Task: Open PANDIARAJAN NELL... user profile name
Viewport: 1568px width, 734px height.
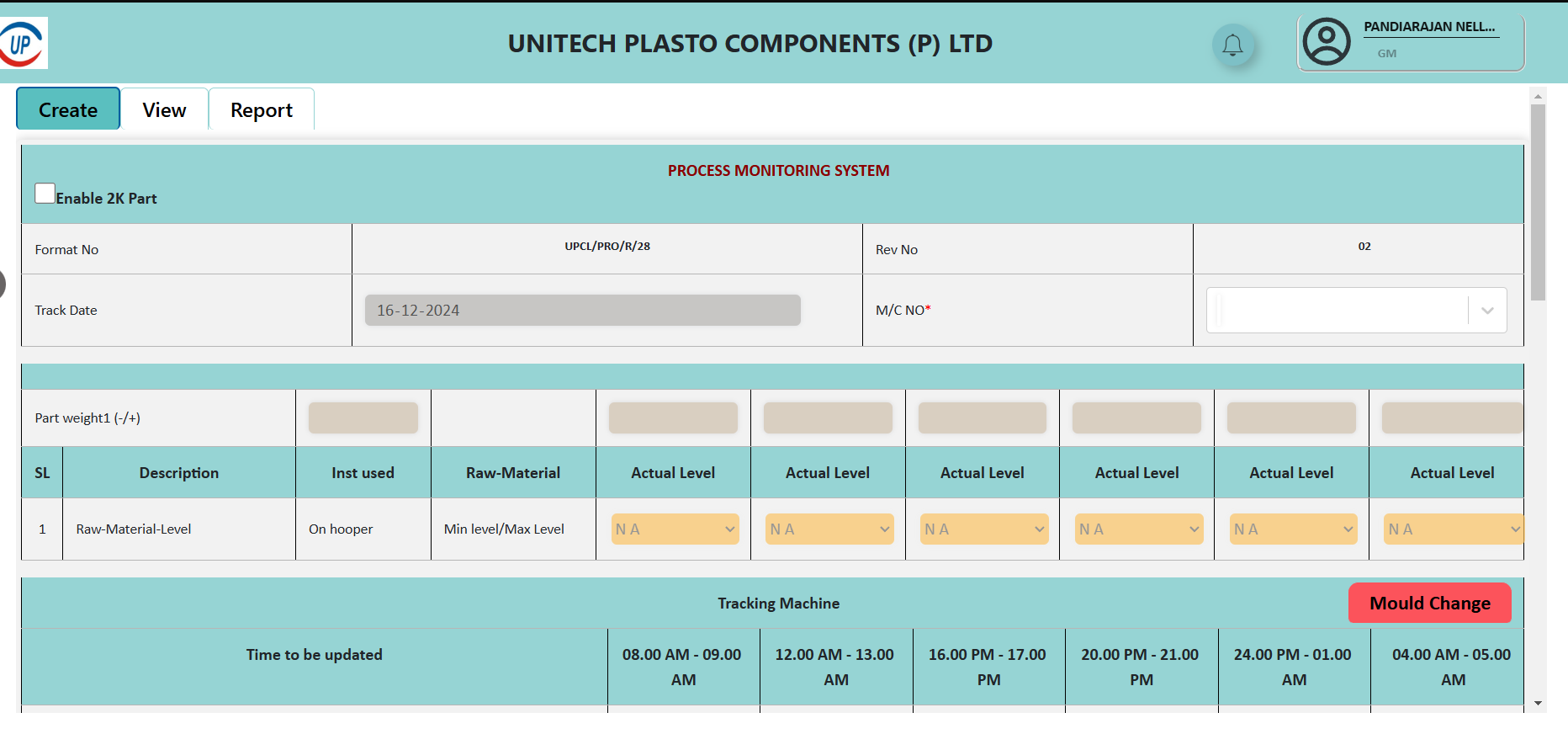Action: click(1429, 27)
